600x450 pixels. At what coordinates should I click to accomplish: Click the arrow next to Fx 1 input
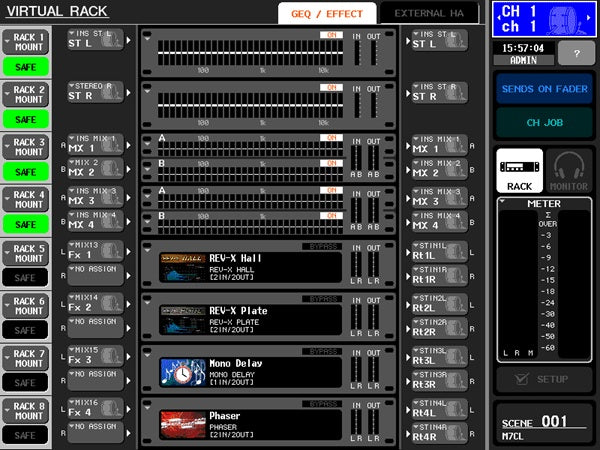point(129,251)
